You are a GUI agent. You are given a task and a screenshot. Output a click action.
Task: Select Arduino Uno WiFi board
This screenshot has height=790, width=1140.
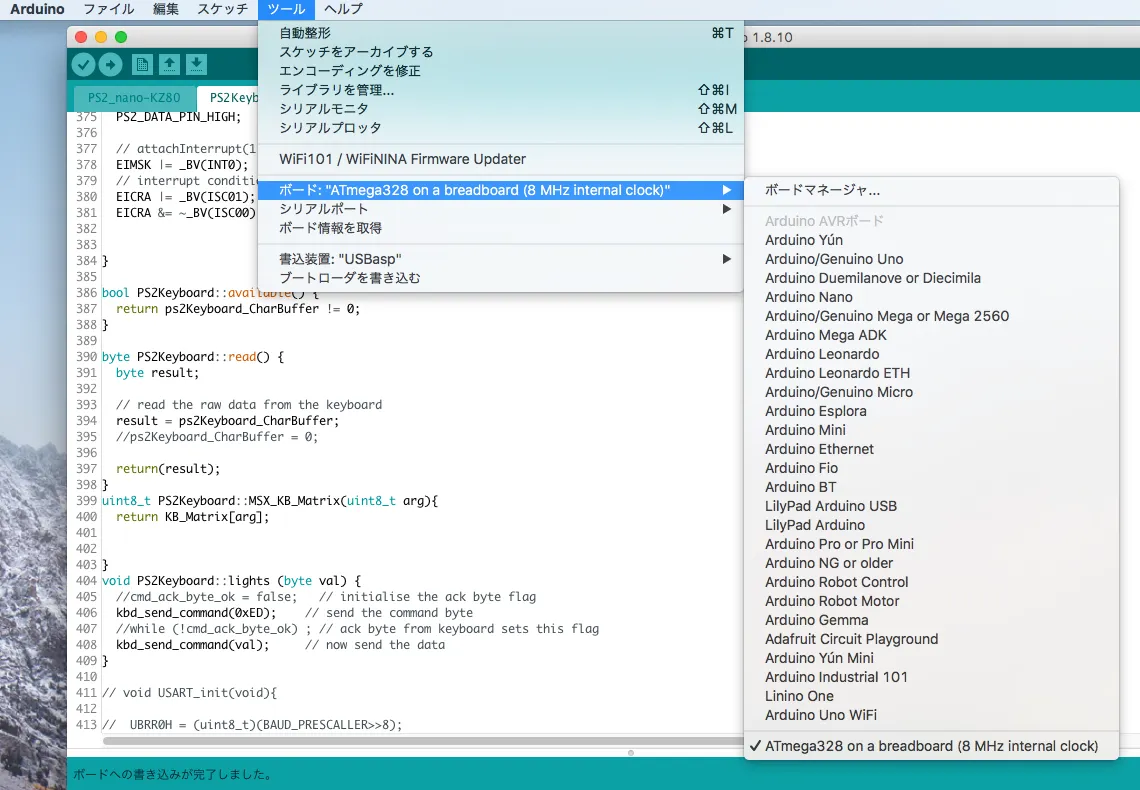931,715
